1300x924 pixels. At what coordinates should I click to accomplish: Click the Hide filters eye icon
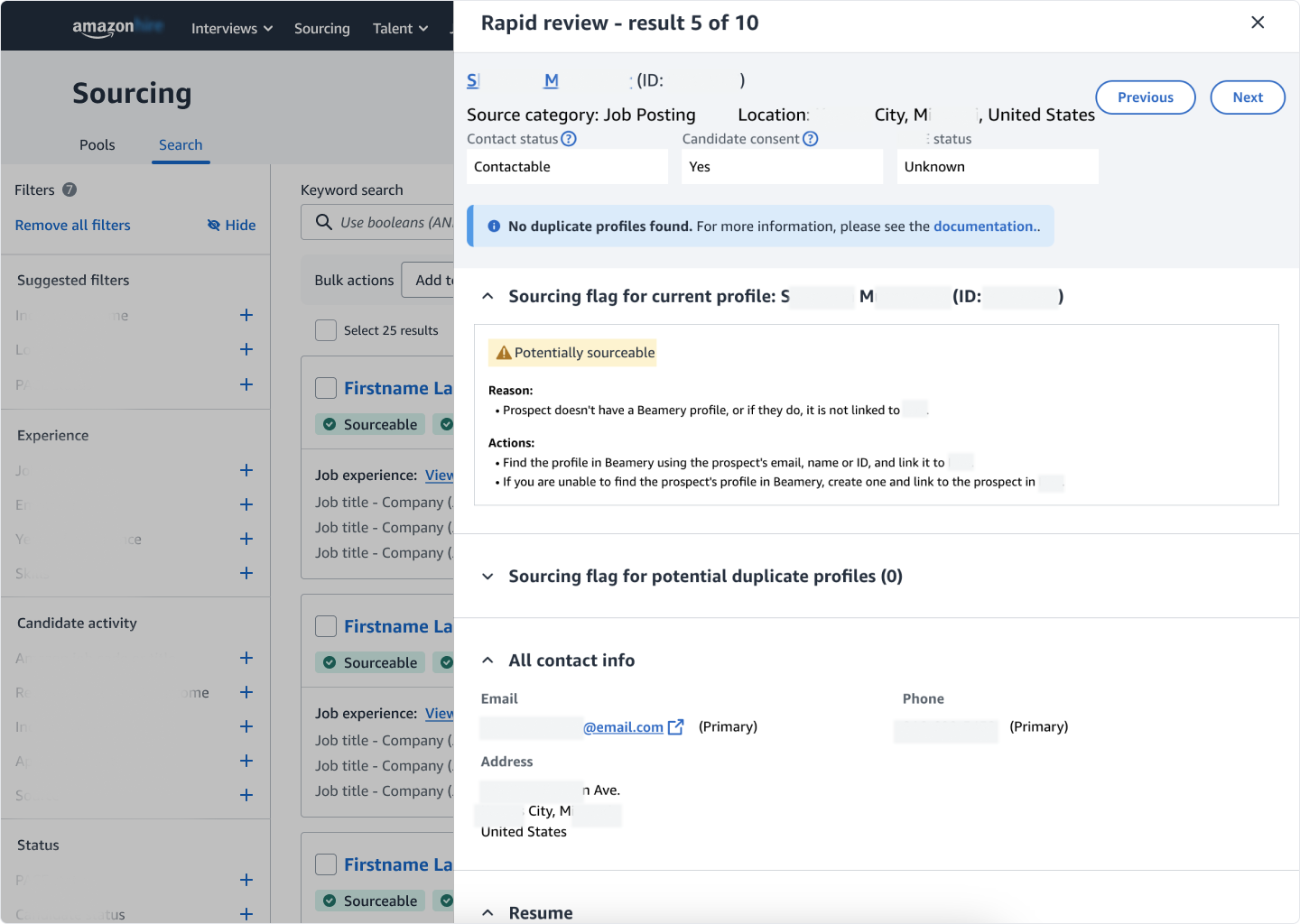tap(214, 226)
